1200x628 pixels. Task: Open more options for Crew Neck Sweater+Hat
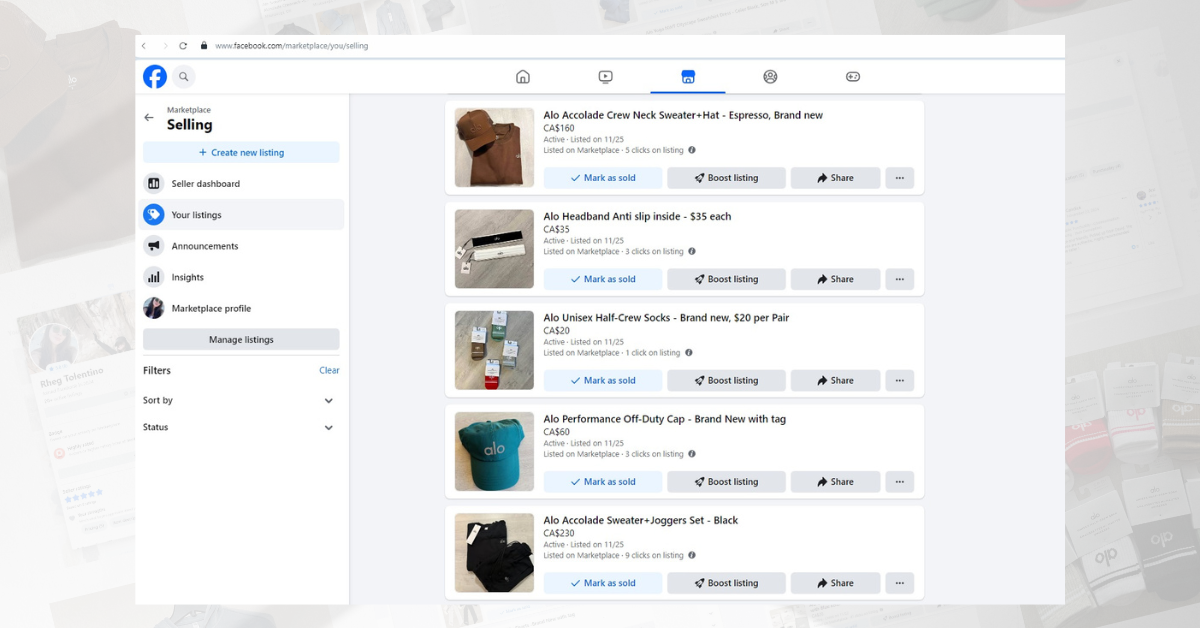pos(899,178)
